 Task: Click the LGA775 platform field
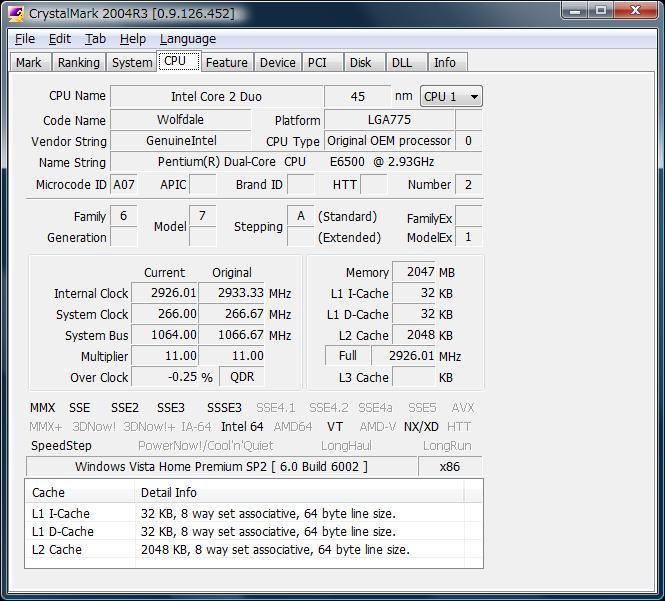click(389, 120)
